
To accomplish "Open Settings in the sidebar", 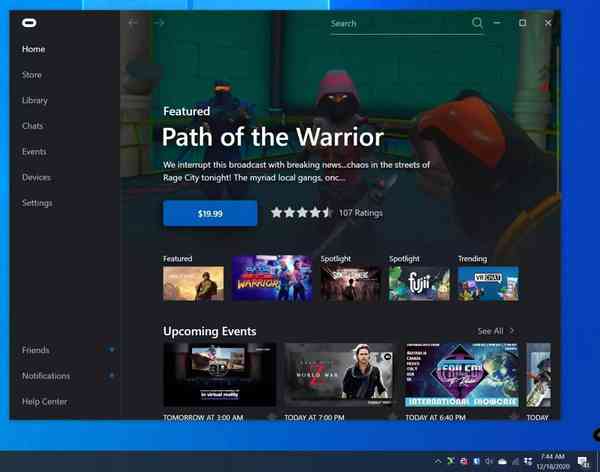I will point(37,203).
